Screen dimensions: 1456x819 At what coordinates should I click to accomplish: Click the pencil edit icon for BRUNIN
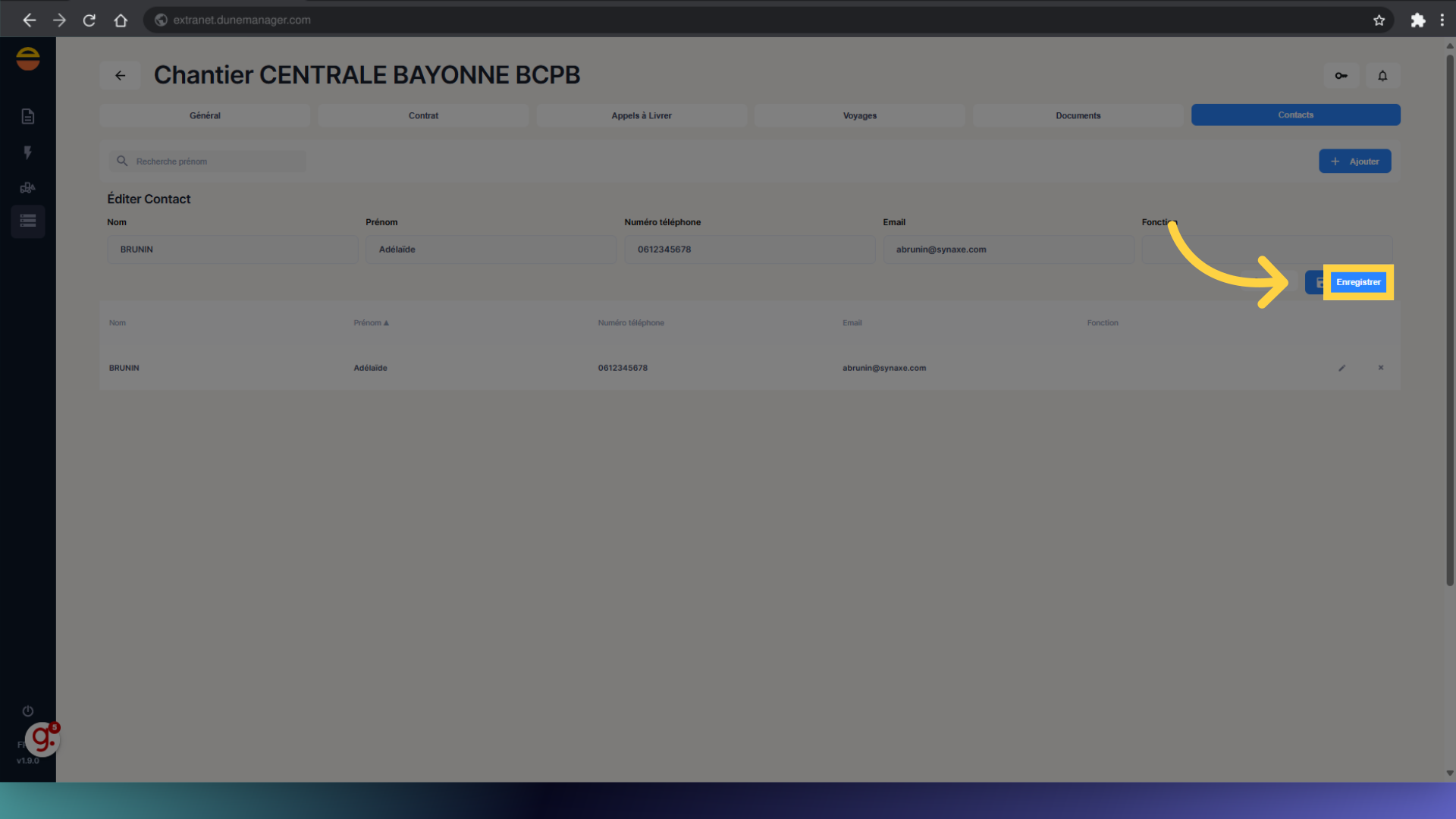(x=1341, y=368)
